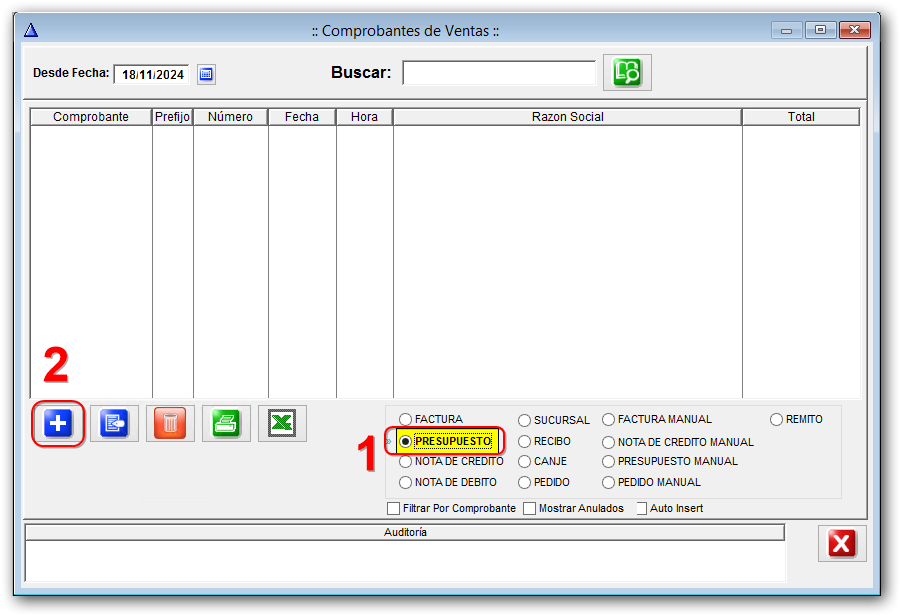Click the Buscar search text field
The width and height of the screenshot is (901, 616).
tap(499, 74)
